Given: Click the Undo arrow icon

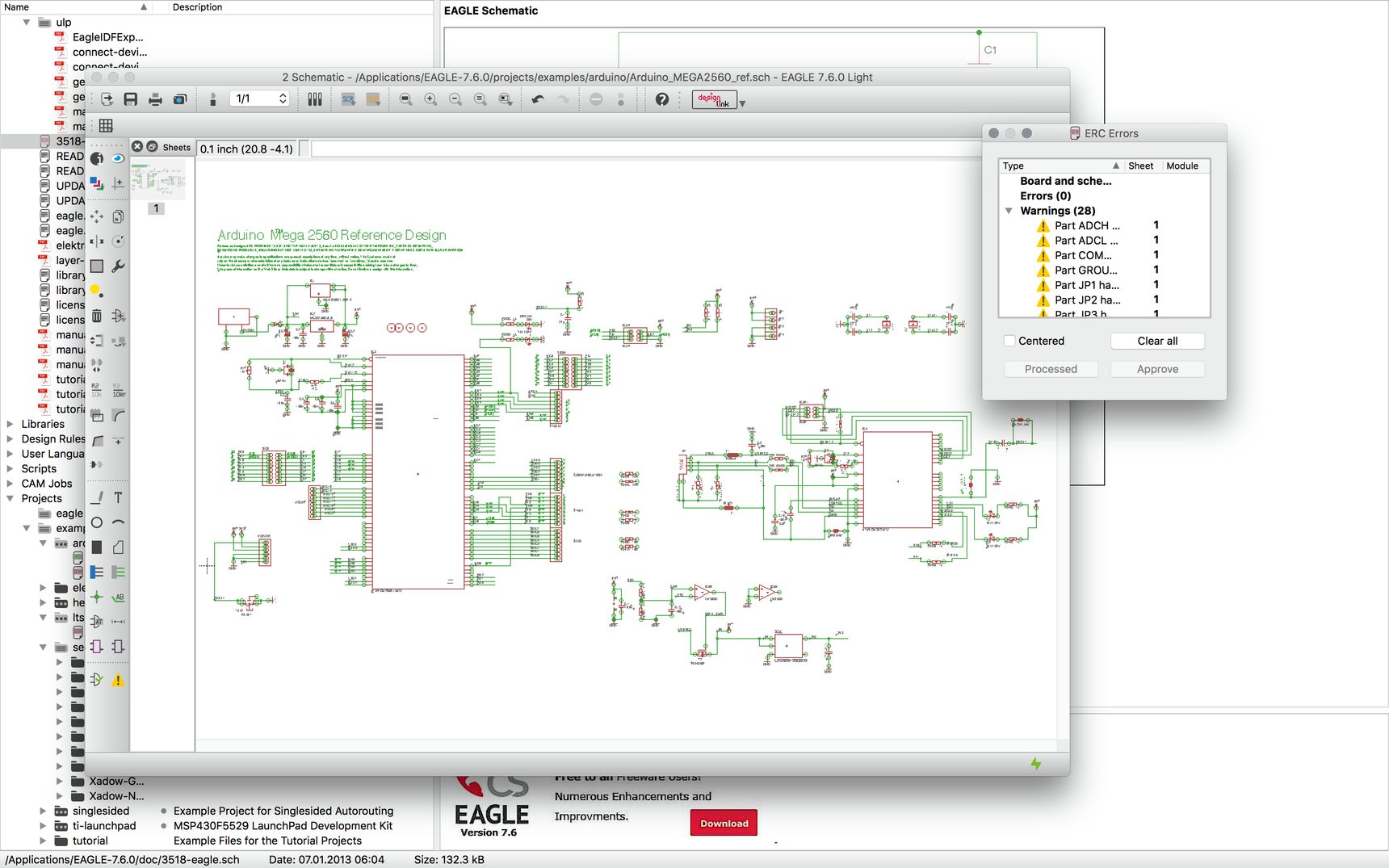Looking at the screenshot, I should point(538,99).
